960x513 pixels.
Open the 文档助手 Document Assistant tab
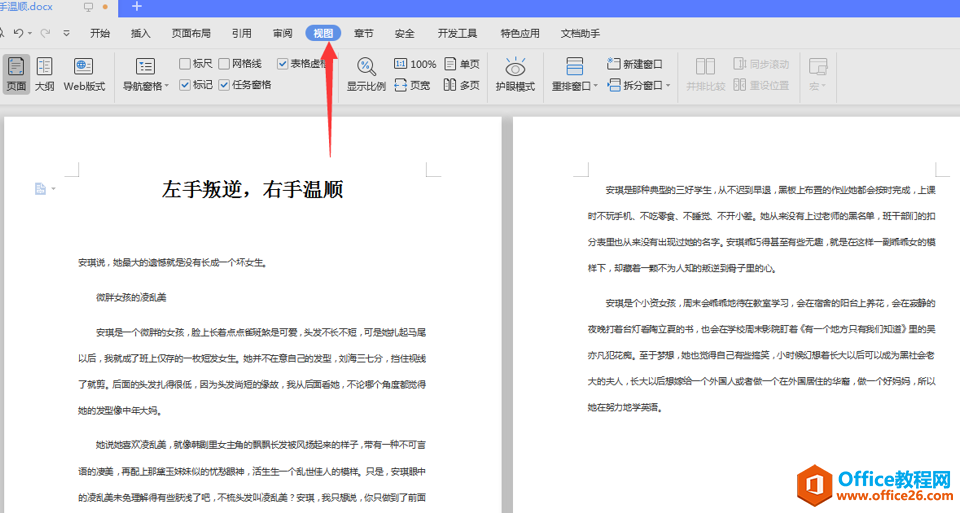click(580, 33)
